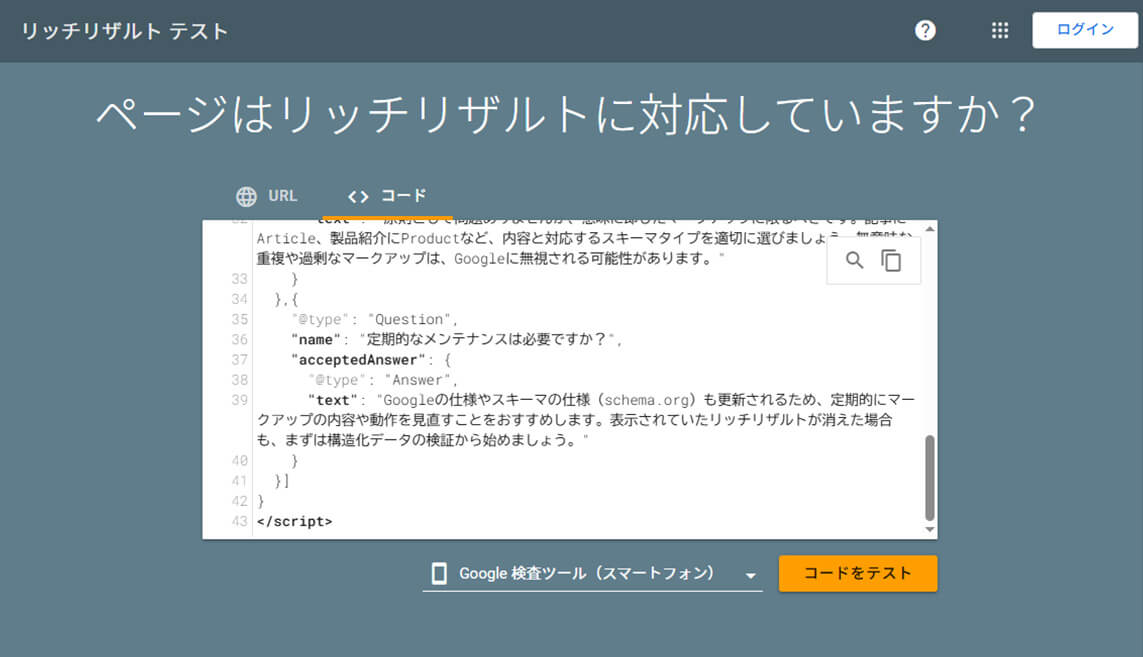This screenshot has width=1143, height=657.
Task: Open the Google 検査ツール device dropdown
Action: pyautogui.click(x=593, y=574)
